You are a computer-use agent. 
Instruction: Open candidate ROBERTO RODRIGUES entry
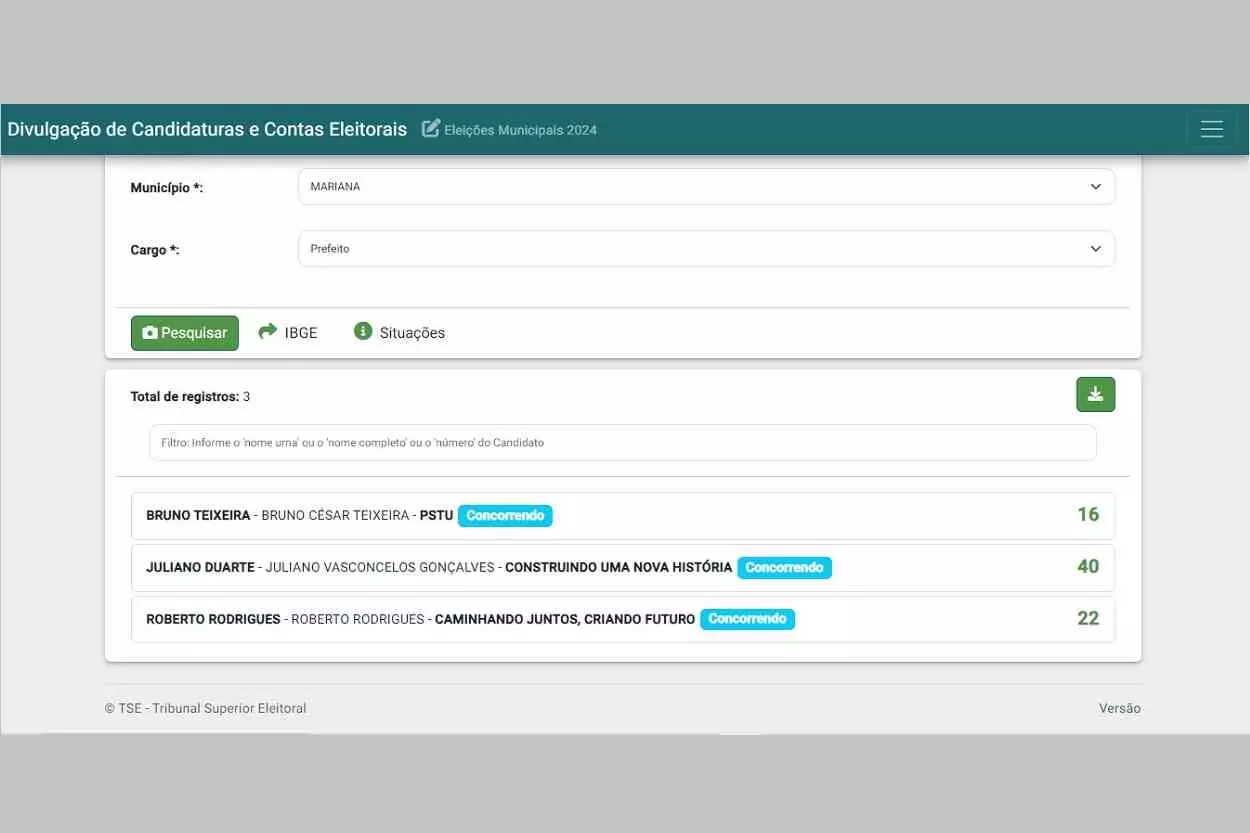(x=213, y=620)
